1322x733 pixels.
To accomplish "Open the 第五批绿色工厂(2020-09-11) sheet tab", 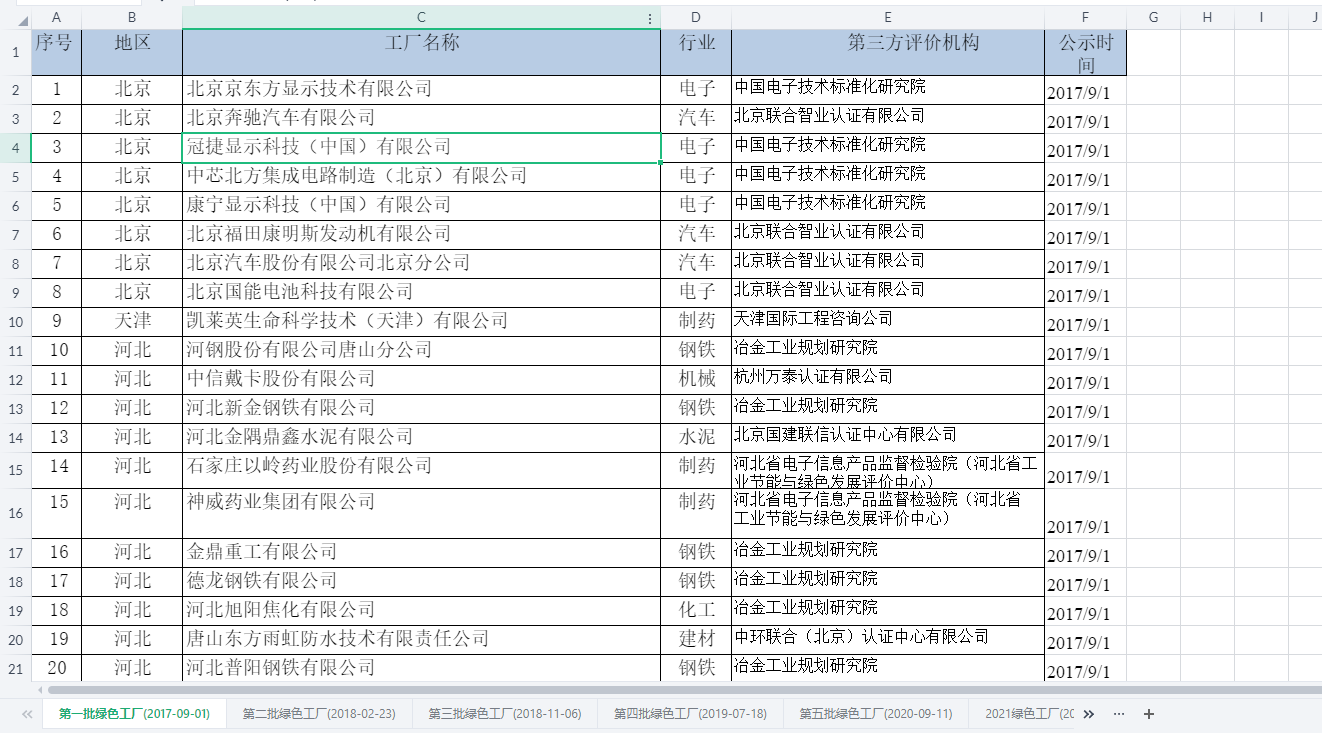I will click(876, 714).
